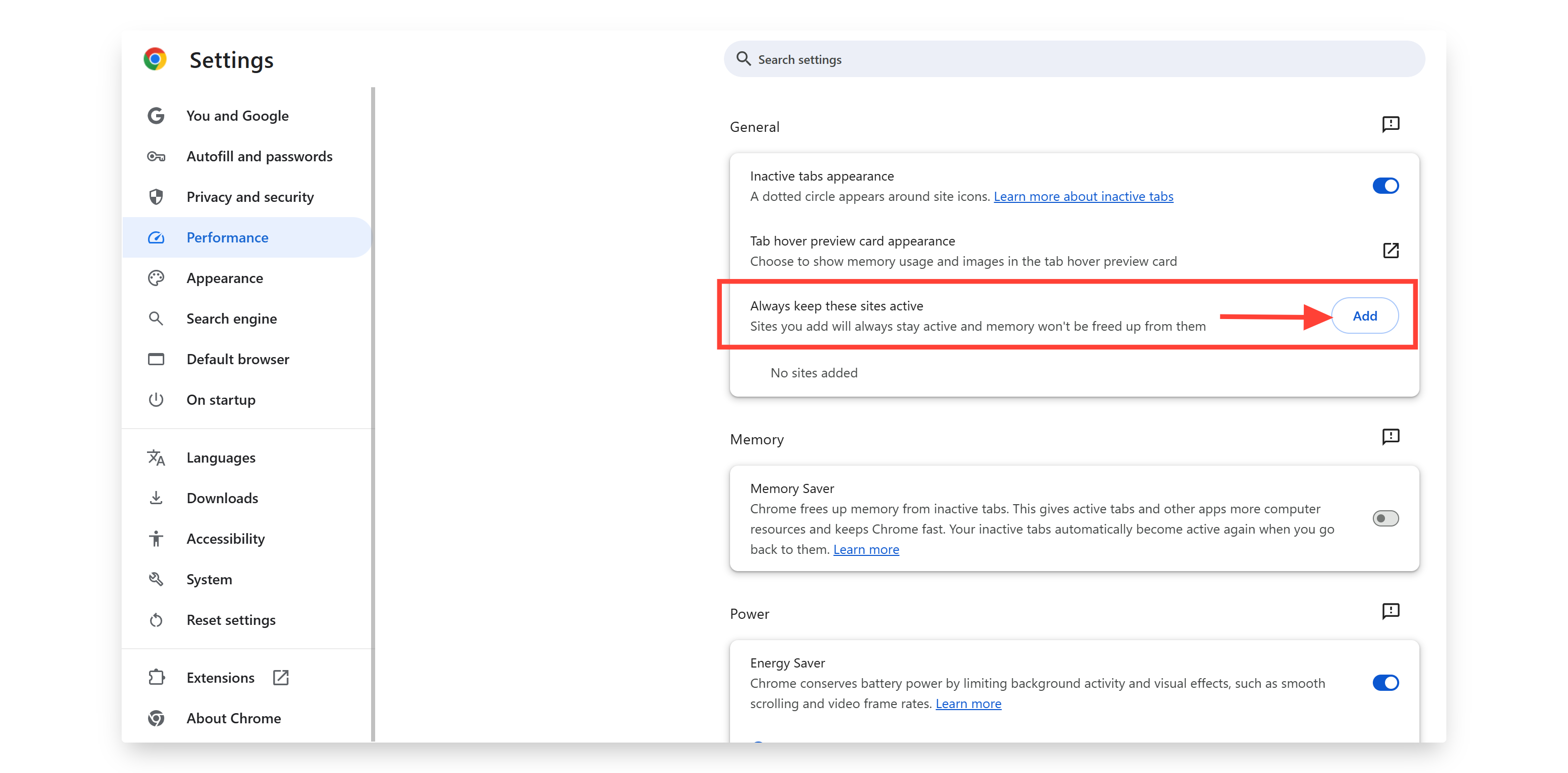Viewport: 1568px width, 773px height.
Task: Click the 'Power' section heading
Action: pos(749,613)
